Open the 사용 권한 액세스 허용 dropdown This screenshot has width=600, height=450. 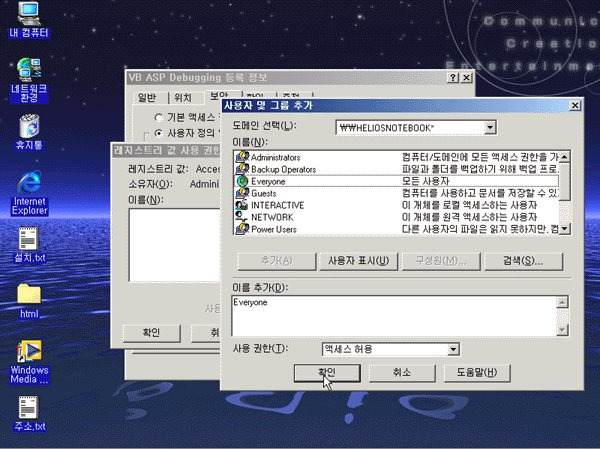click(x=453, y=349)
